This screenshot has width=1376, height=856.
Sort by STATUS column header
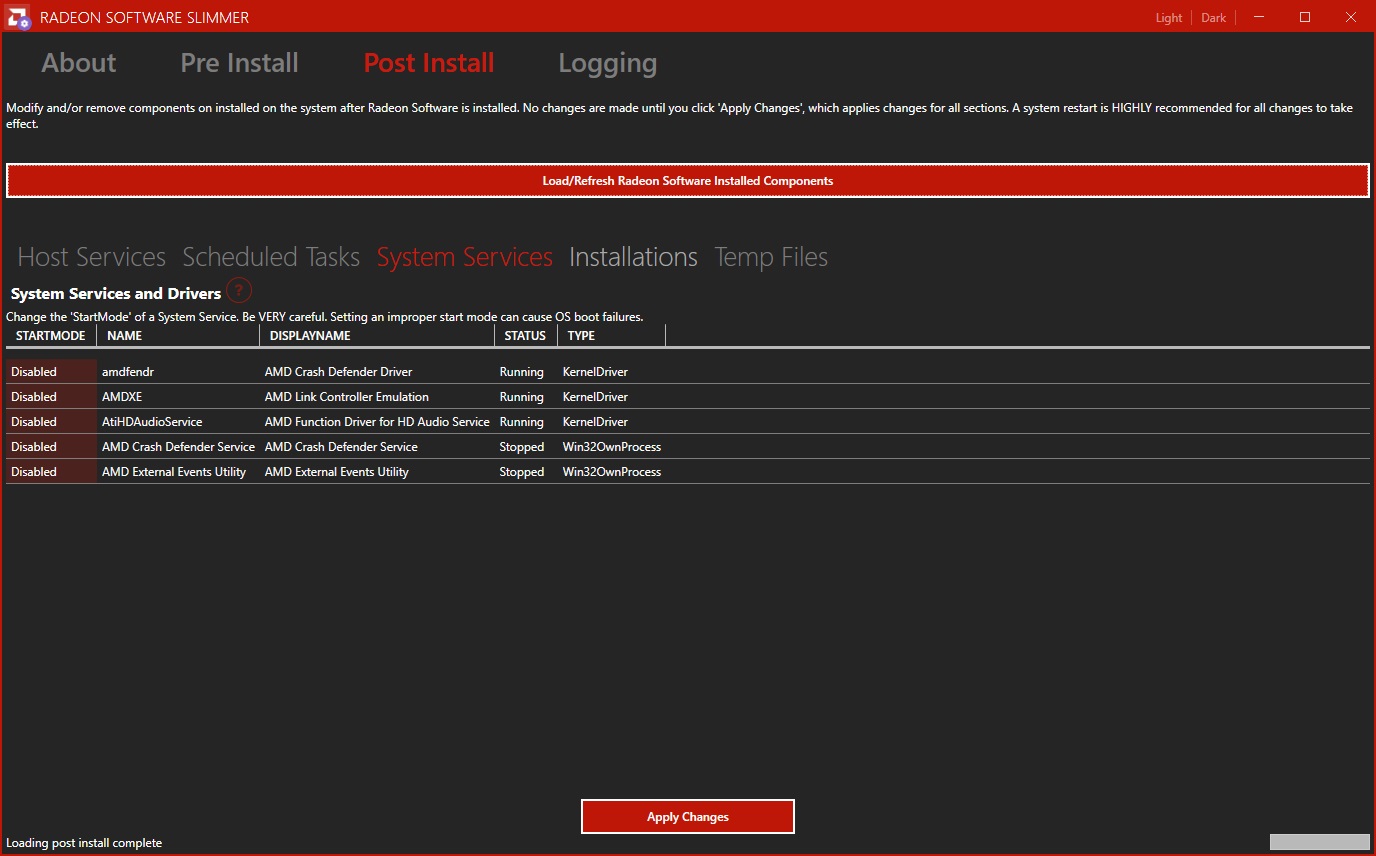[x=526, y=336]
